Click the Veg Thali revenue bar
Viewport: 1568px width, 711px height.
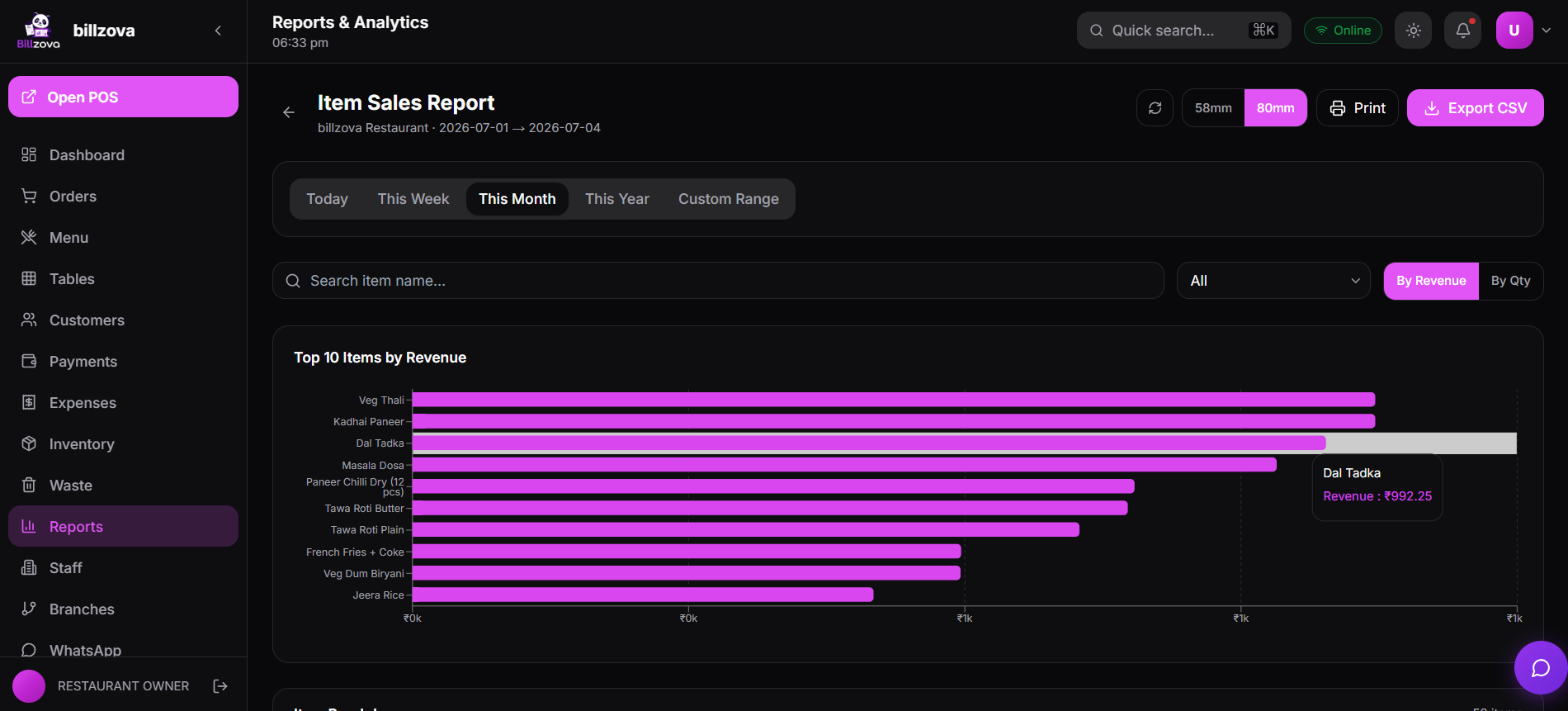tap(894, 400)
